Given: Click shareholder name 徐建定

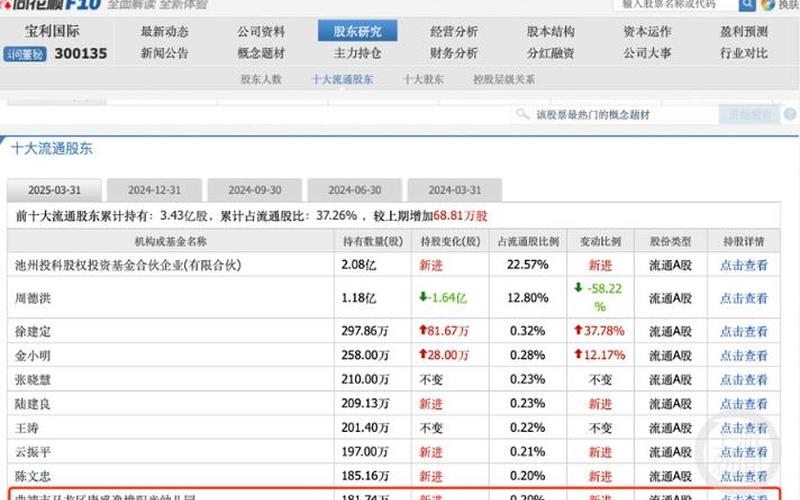Looking at the screenshot, I should click(33, 332).
